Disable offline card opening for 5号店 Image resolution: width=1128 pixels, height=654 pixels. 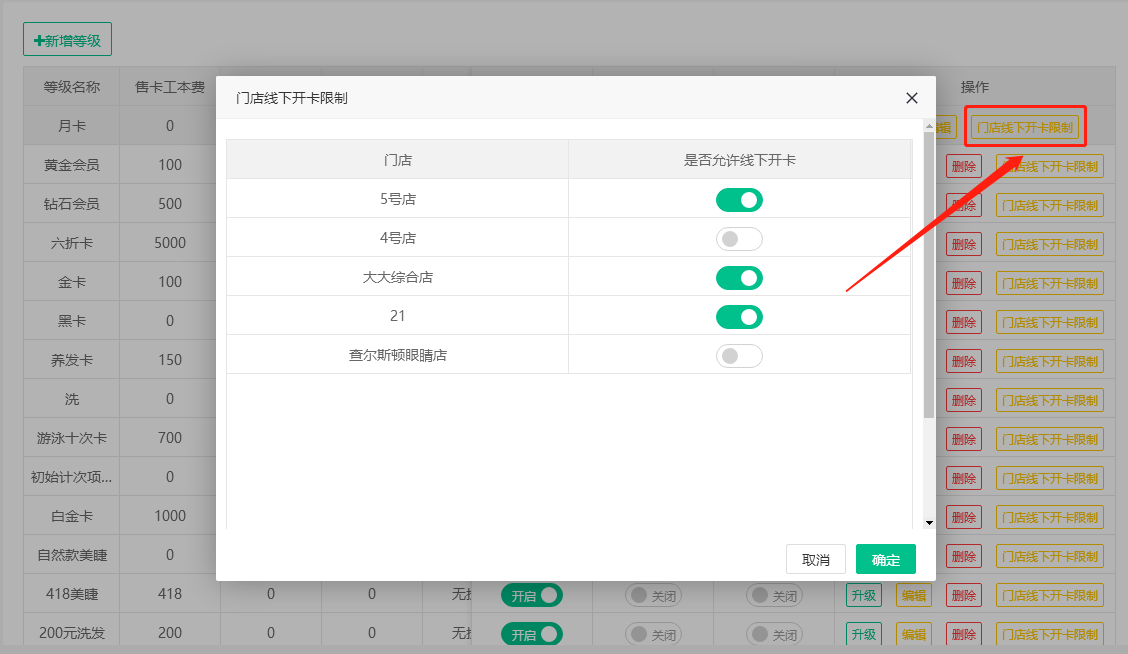pos(739,200)
